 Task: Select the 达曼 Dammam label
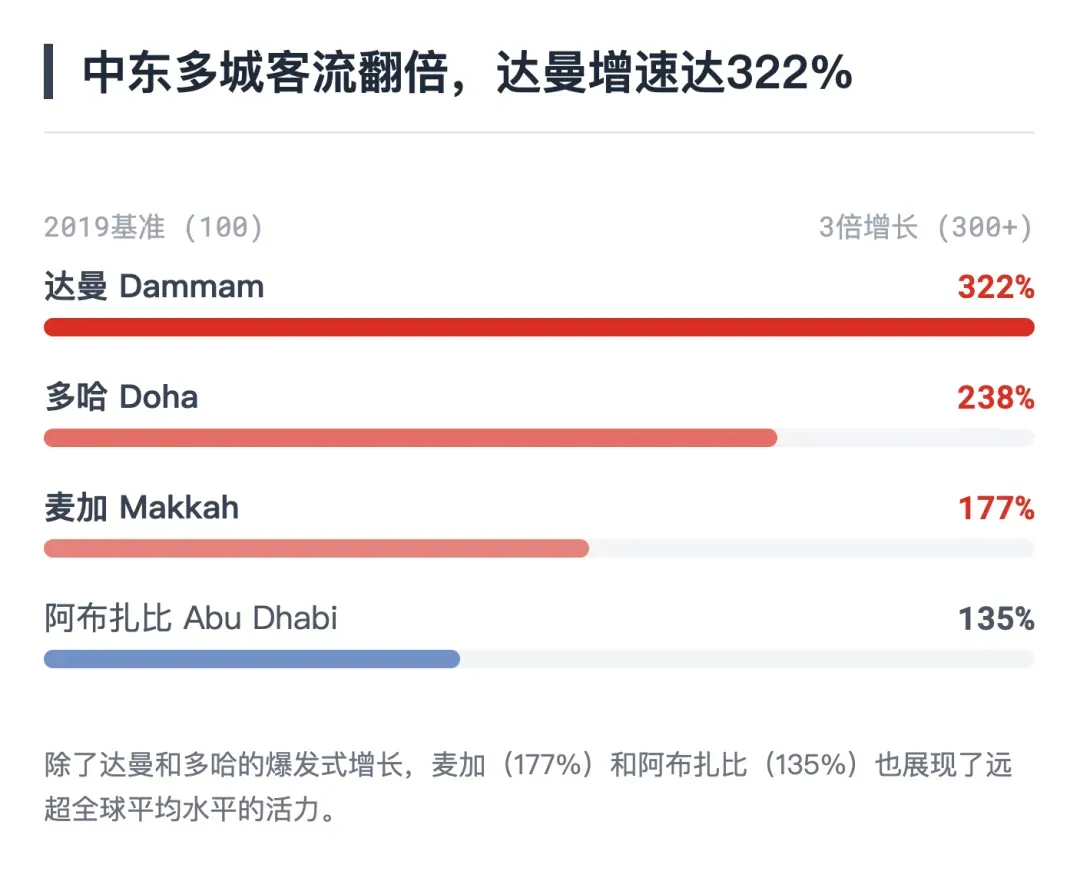point(154,286)
